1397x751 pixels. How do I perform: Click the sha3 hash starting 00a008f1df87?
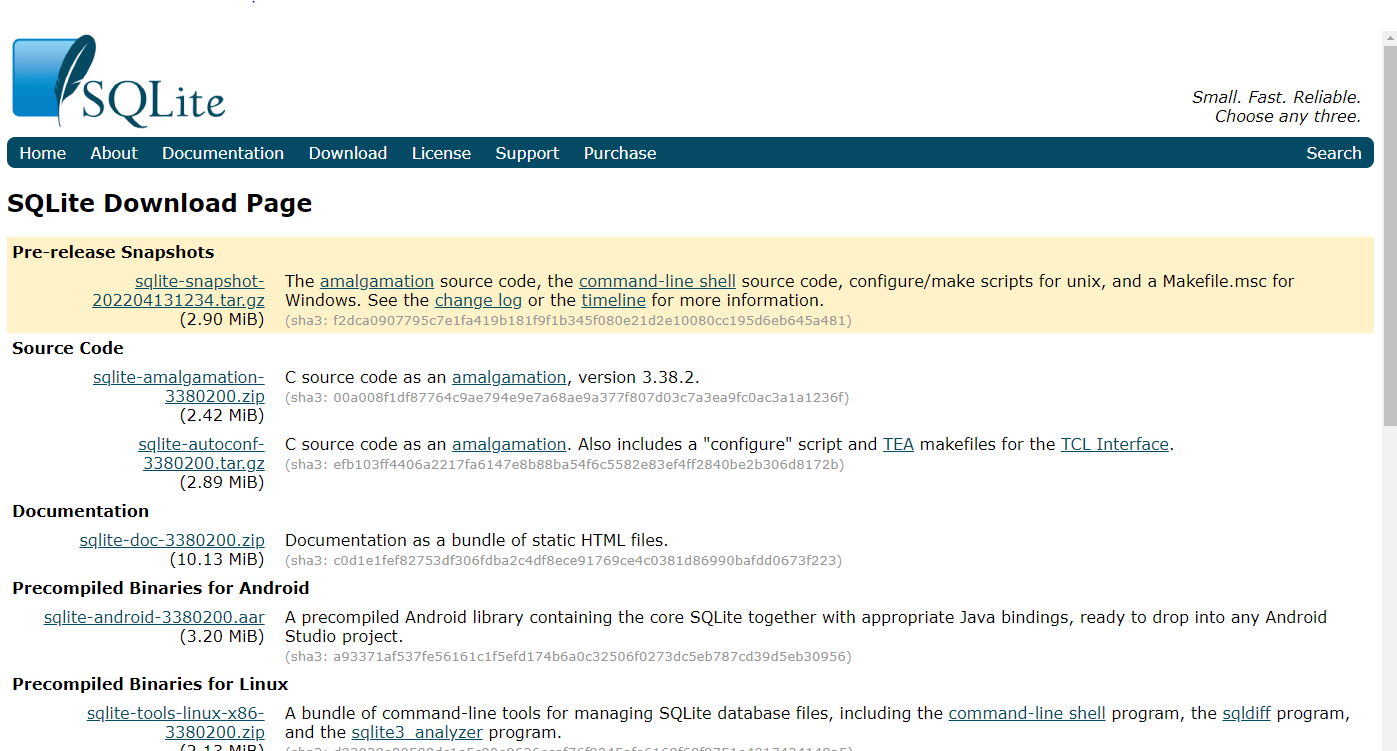coord(567,397)
